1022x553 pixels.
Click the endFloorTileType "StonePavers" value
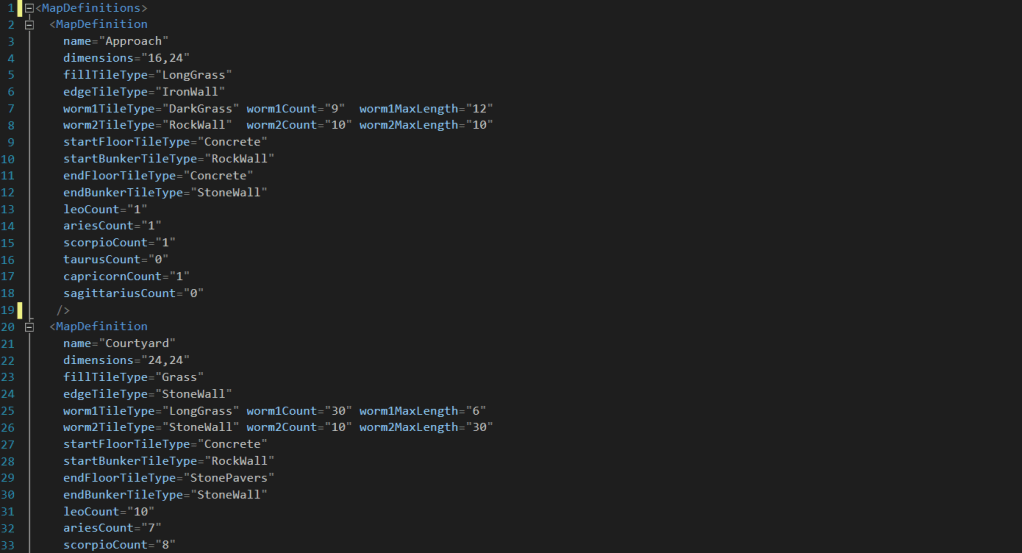tap(237, 478)
